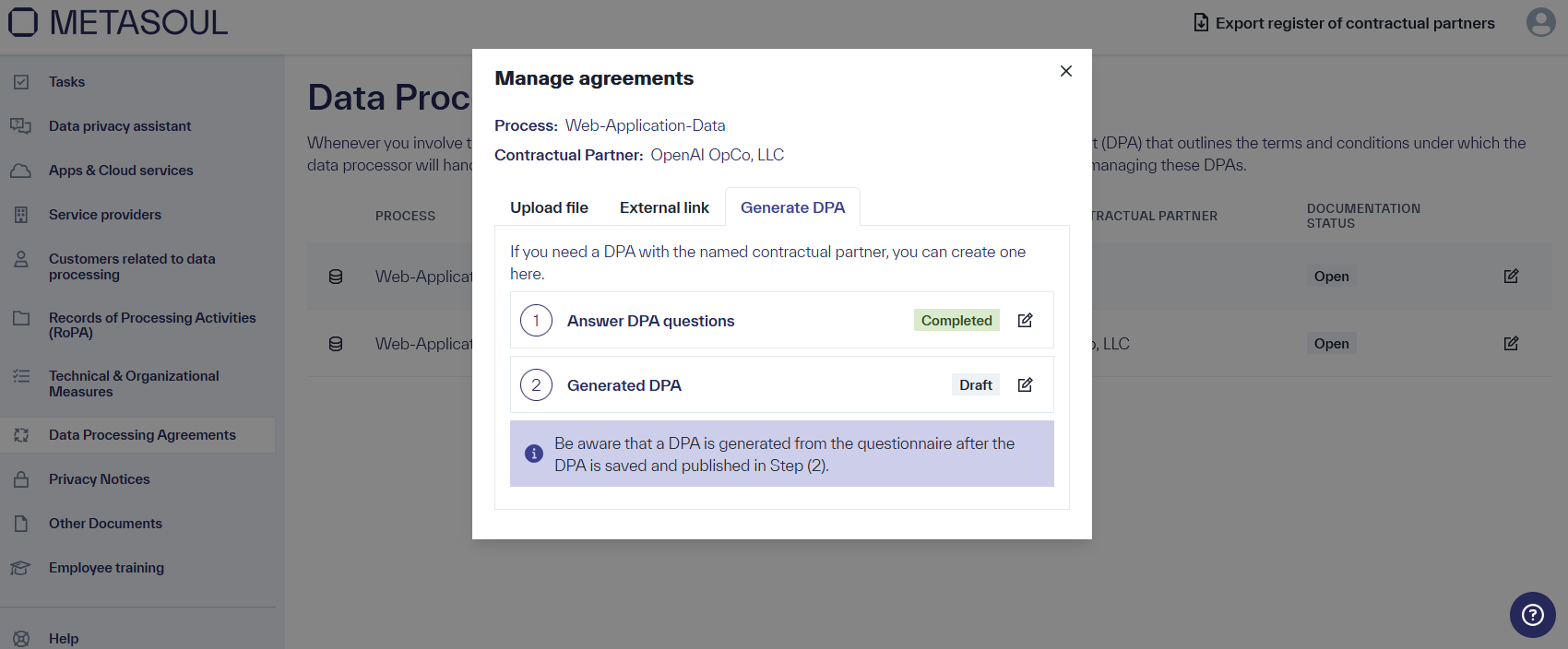The height and width of the screenshot is (649, 1568).
Task: Open Tasks in the sidebar
Action: click(66, 82)
